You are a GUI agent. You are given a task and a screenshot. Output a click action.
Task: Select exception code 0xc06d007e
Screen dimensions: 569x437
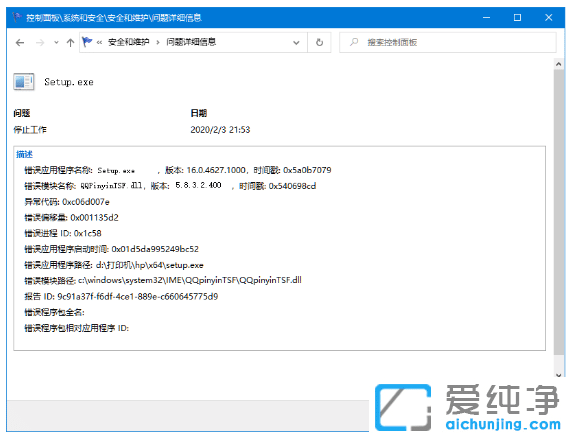coord(86,202)
